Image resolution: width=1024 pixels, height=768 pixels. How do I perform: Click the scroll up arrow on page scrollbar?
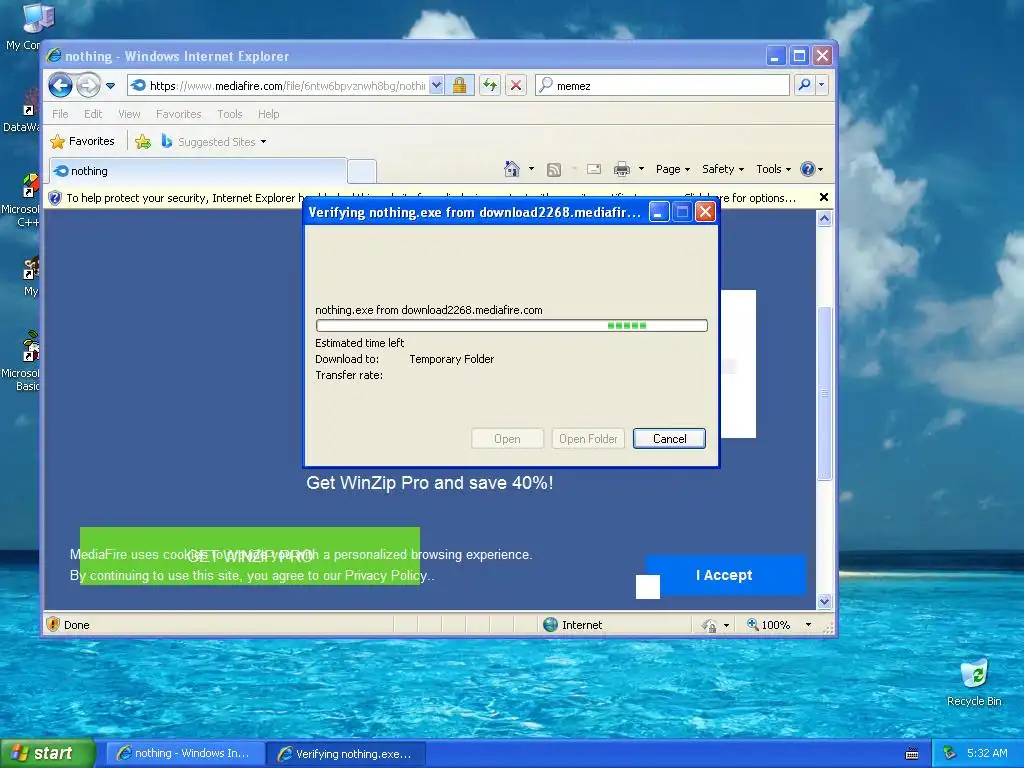pyautogui.click(x=824, y=219)
